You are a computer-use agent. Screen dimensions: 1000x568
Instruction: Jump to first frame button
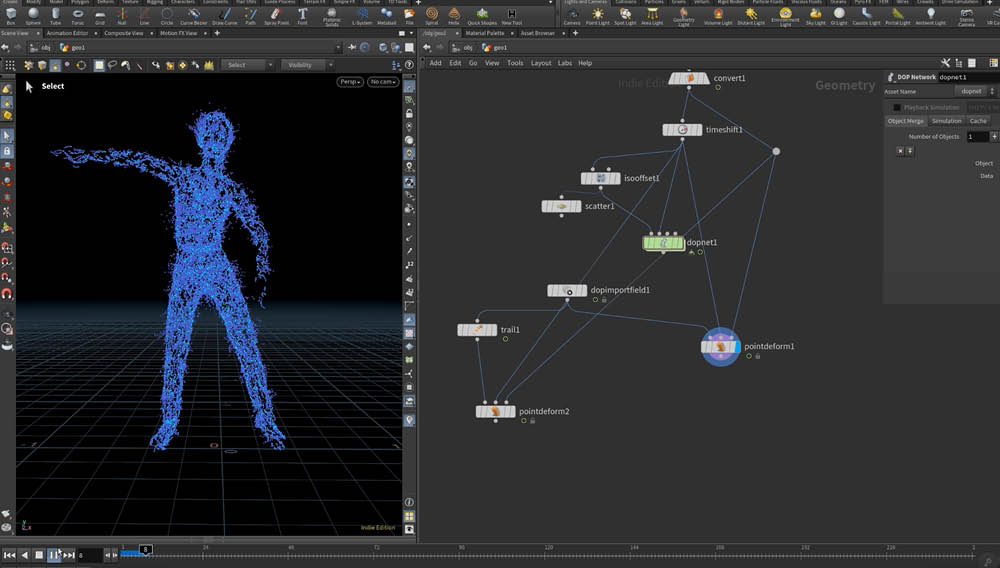[9, 555]
